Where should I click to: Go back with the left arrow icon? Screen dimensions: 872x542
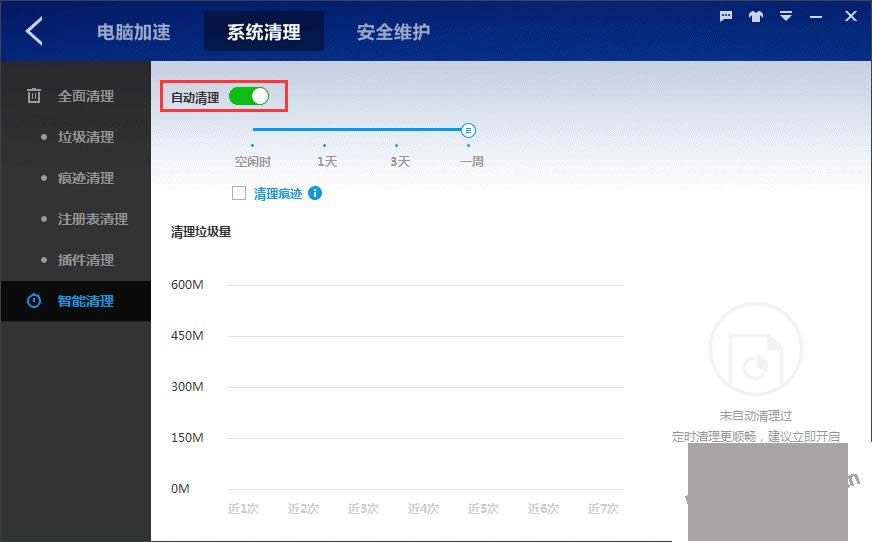pos(34,31)
